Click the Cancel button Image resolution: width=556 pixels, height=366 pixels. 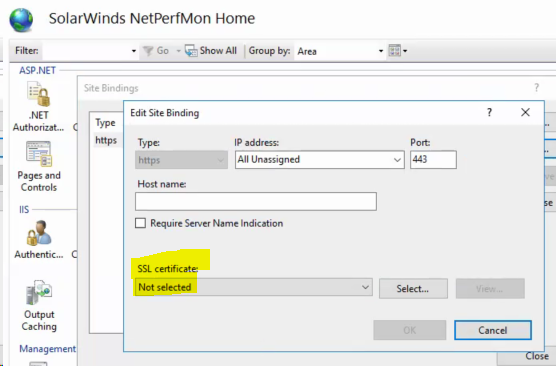tap(493, 330)
